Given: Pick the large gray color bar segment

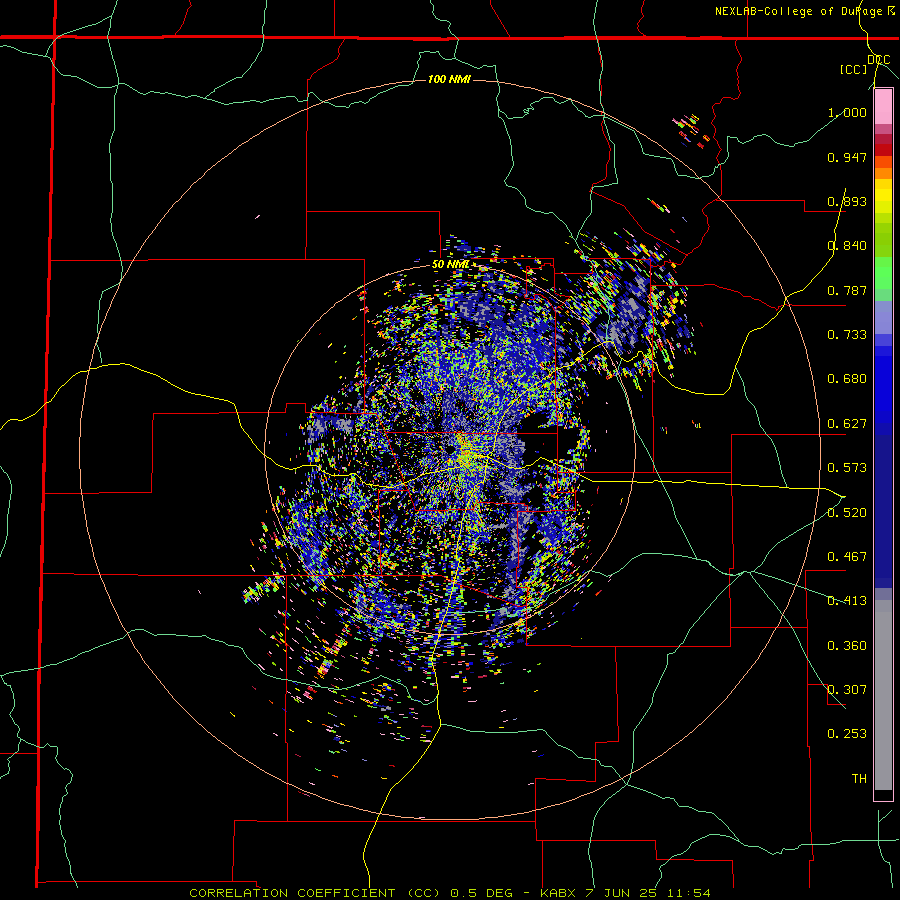Looking at the screenshot, I should click(x=883, y=695).
